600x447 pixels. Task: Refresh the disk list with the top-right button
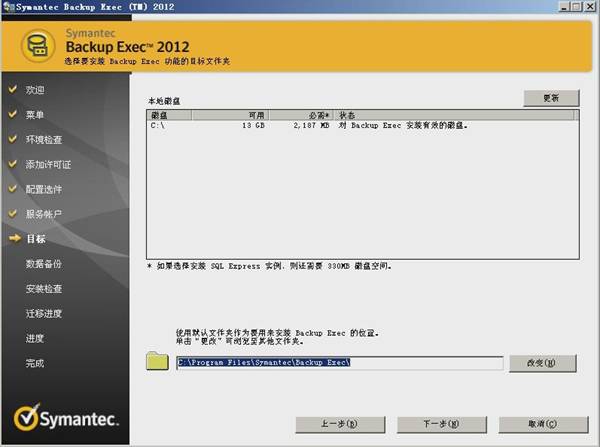[x=551, y=98]
